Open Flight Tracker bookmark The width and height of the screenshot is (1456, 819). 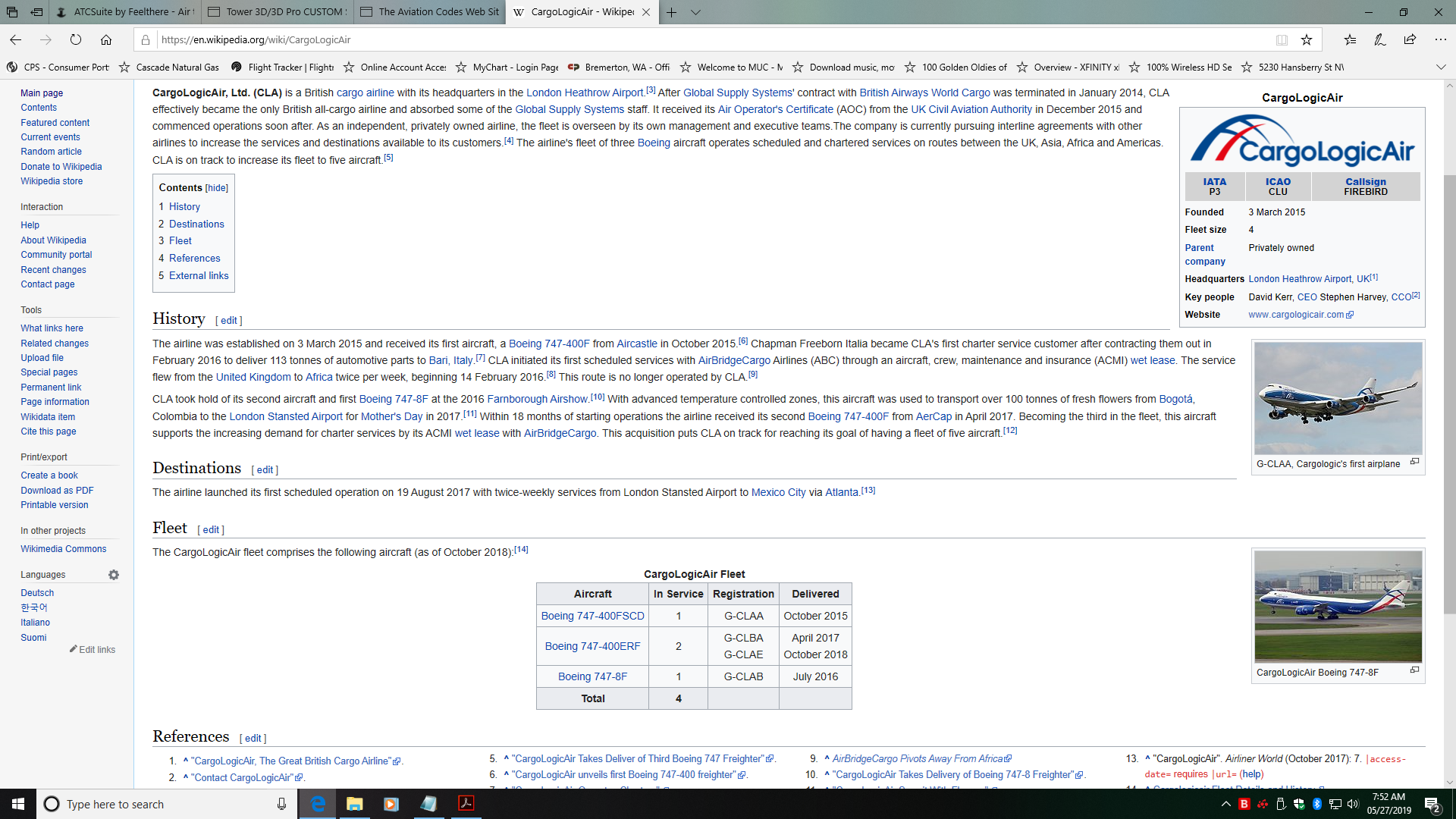pyautogui.click(x=283, y=67)
